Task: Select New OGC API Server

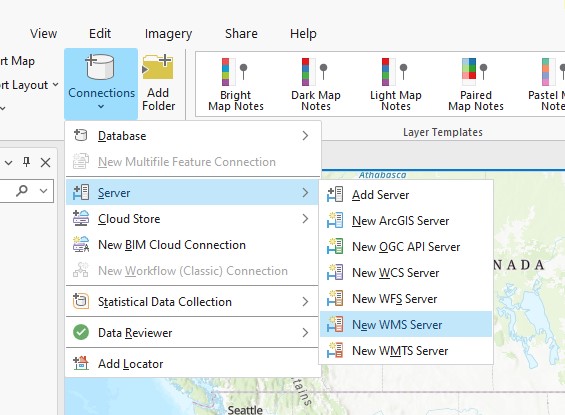Action: [406, 247]
